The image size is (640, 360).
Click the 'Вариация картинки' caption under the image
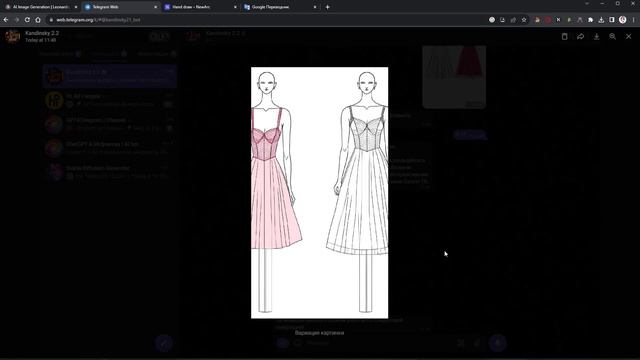[x=319, y=333]
